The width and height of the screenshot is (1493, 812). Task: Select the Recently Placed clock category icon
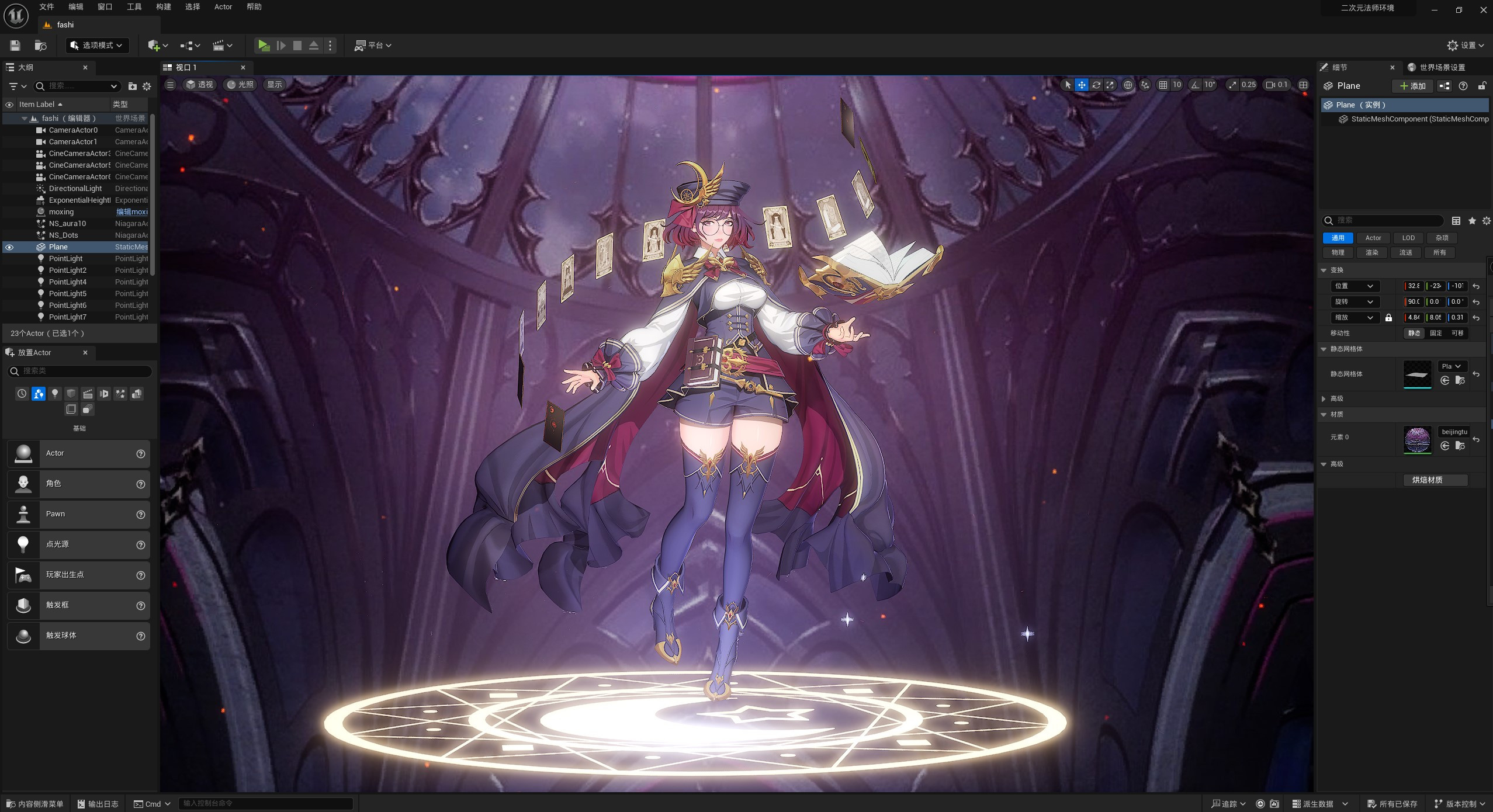pos(22,394)
